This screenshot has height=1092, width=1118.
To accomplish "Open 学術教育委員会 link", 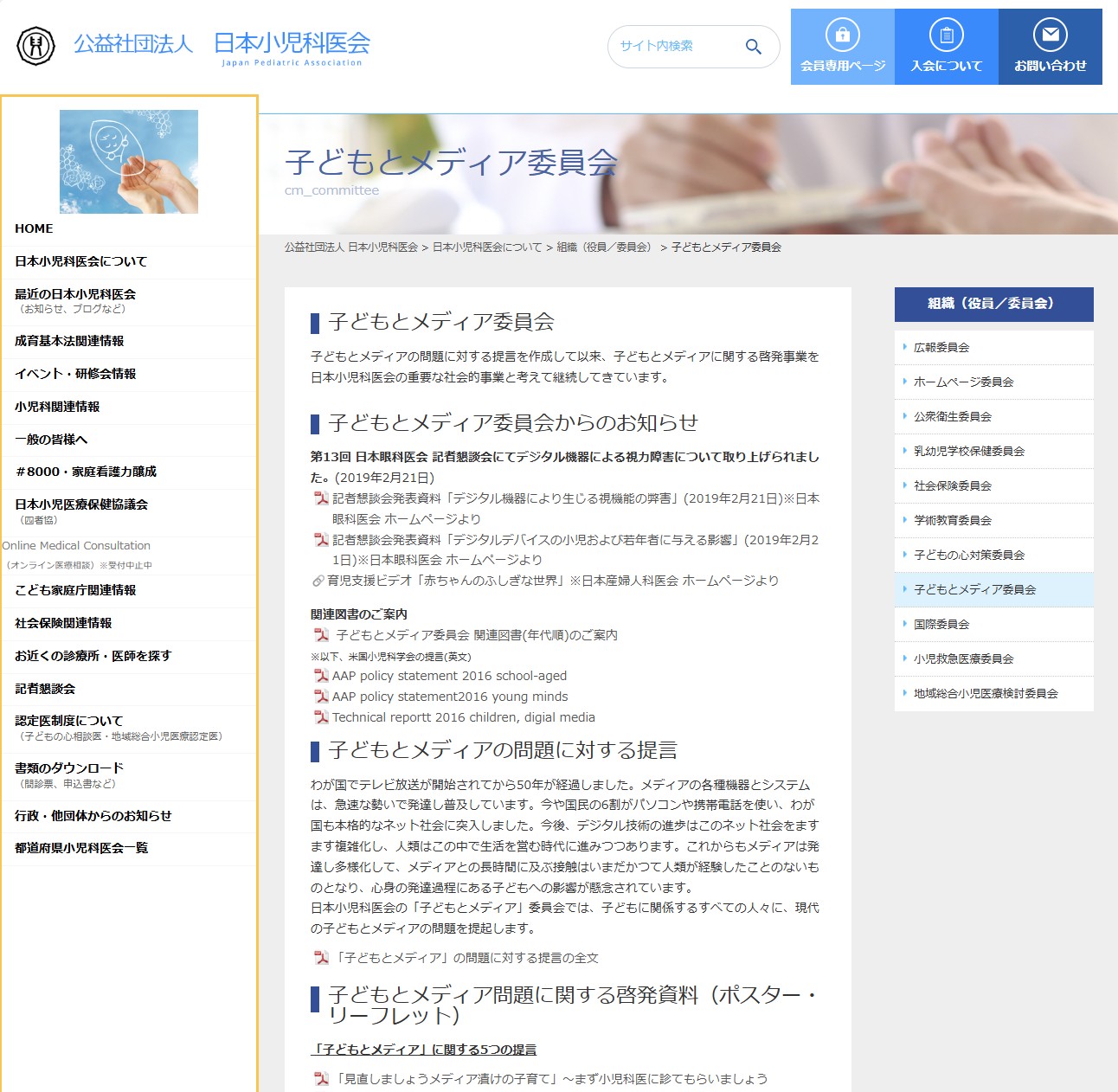I will [994, 521].
